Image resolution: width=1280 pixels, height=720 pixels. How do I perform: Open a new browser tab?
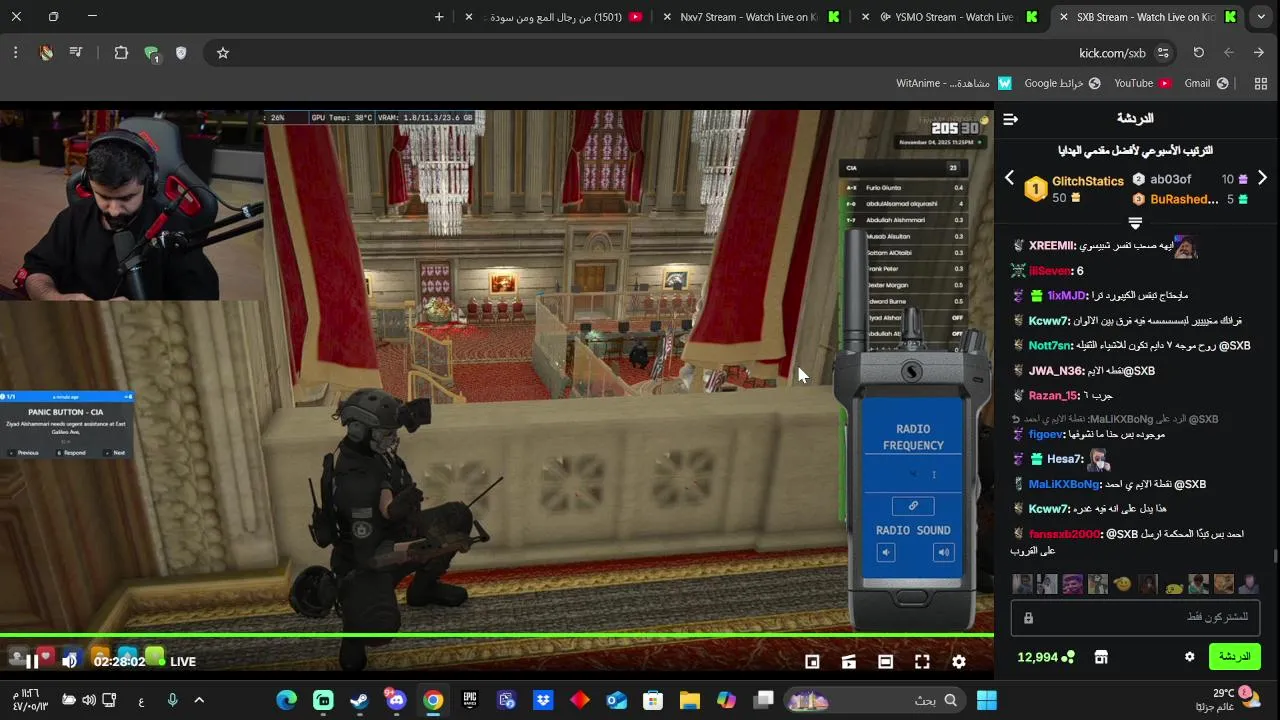point(439,17)
